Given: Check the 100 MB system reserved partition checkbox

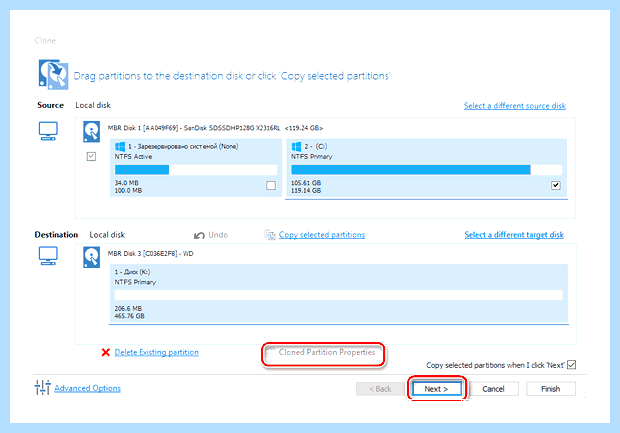Looking at the screenshot, I should tap(271, 185).
